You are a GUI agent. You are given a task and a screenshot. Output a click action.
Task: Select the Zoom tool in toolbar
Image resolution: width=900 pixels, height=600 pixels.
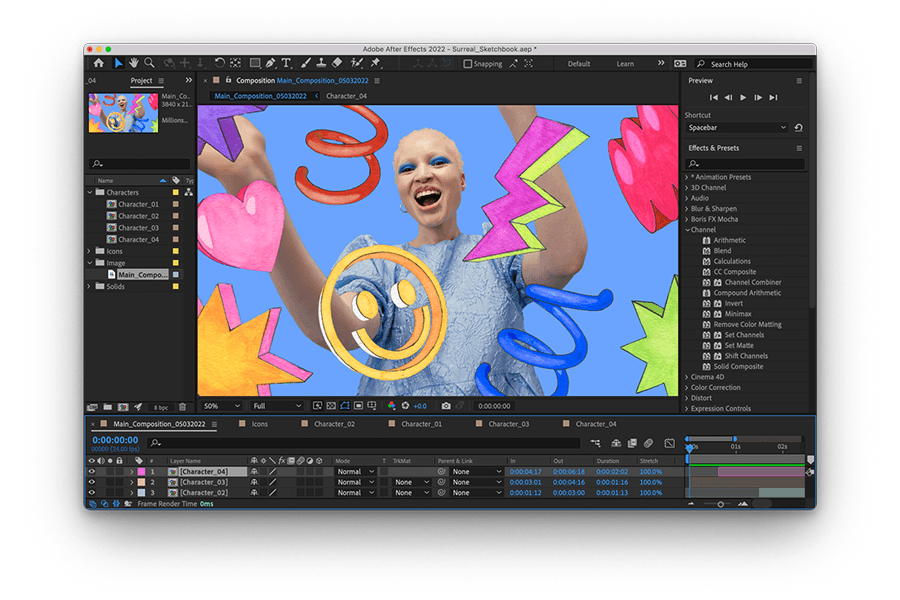149,63
